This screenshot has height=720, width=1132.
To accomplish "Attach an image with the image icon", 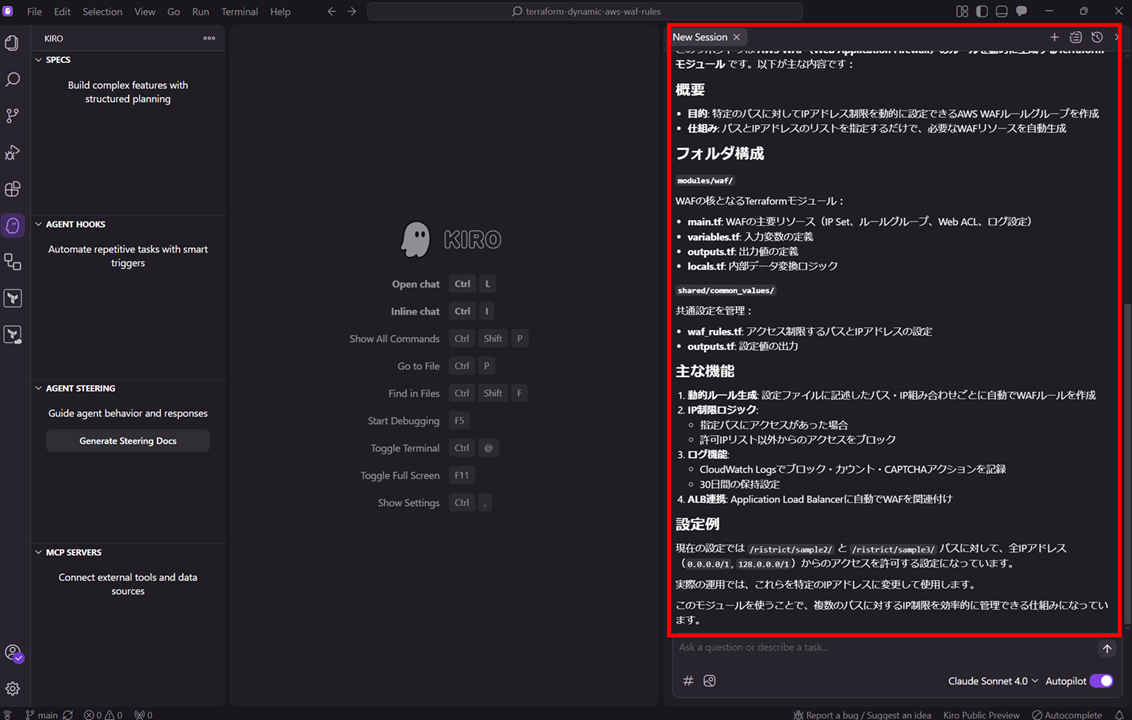I will coord(710,680).
